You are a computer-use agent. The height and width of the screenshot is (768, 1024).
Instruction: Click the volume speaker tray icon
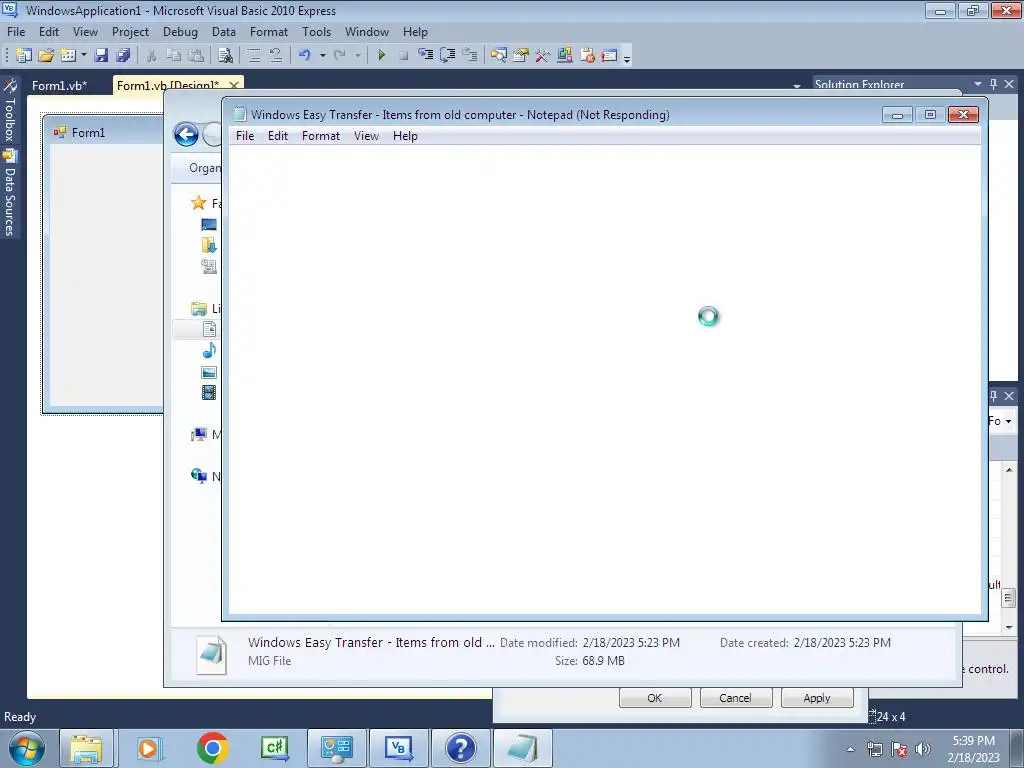pyautogui.click(x=923, y=749)
